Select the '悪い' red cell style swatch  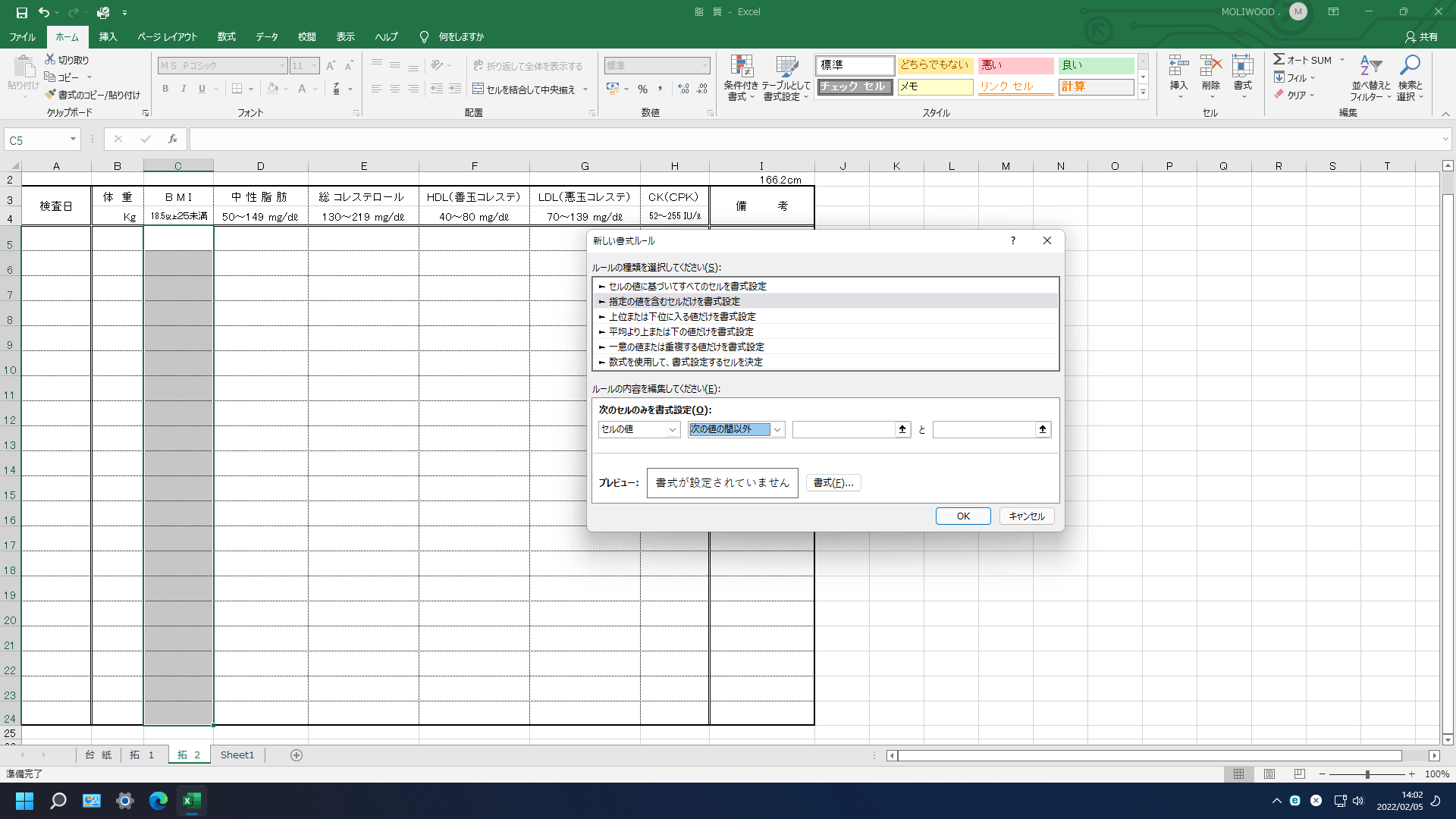point(1015,65)
